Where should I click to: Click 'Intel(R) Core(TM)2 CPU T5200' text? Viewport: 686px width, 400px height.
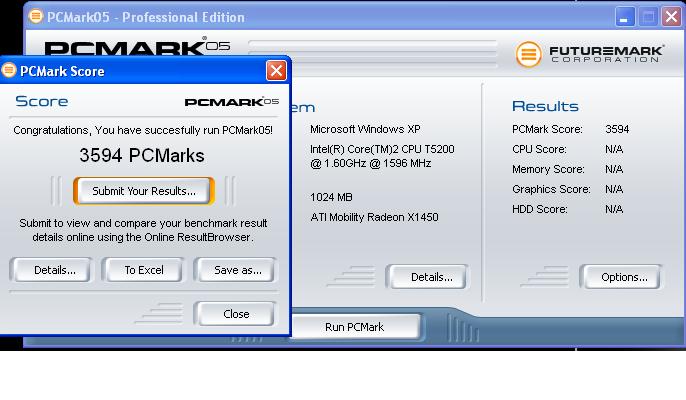[382, 149]
